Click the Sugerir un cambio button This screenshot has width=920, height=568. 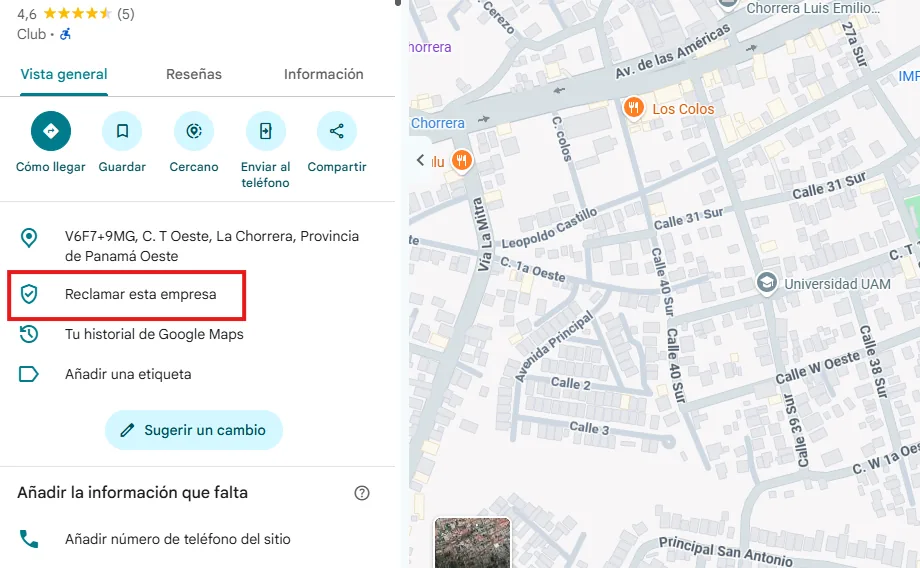[194, 430]
